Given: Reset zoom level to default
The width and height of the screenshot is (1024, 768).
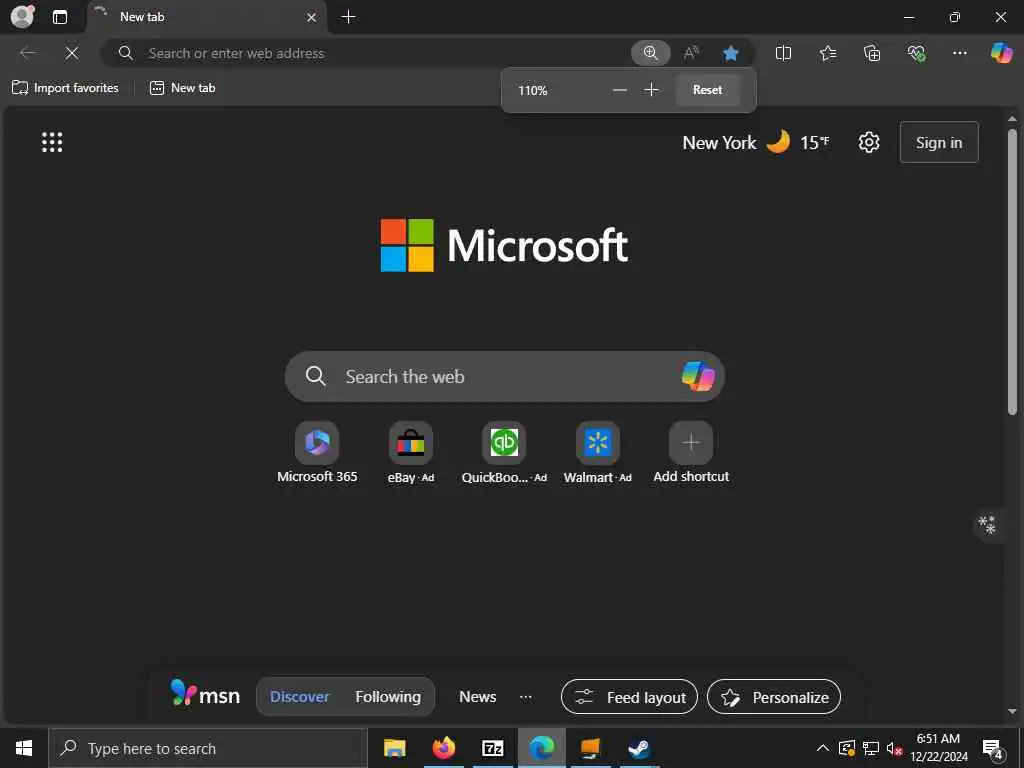Looking at the screenshot, I should point(707,90).
